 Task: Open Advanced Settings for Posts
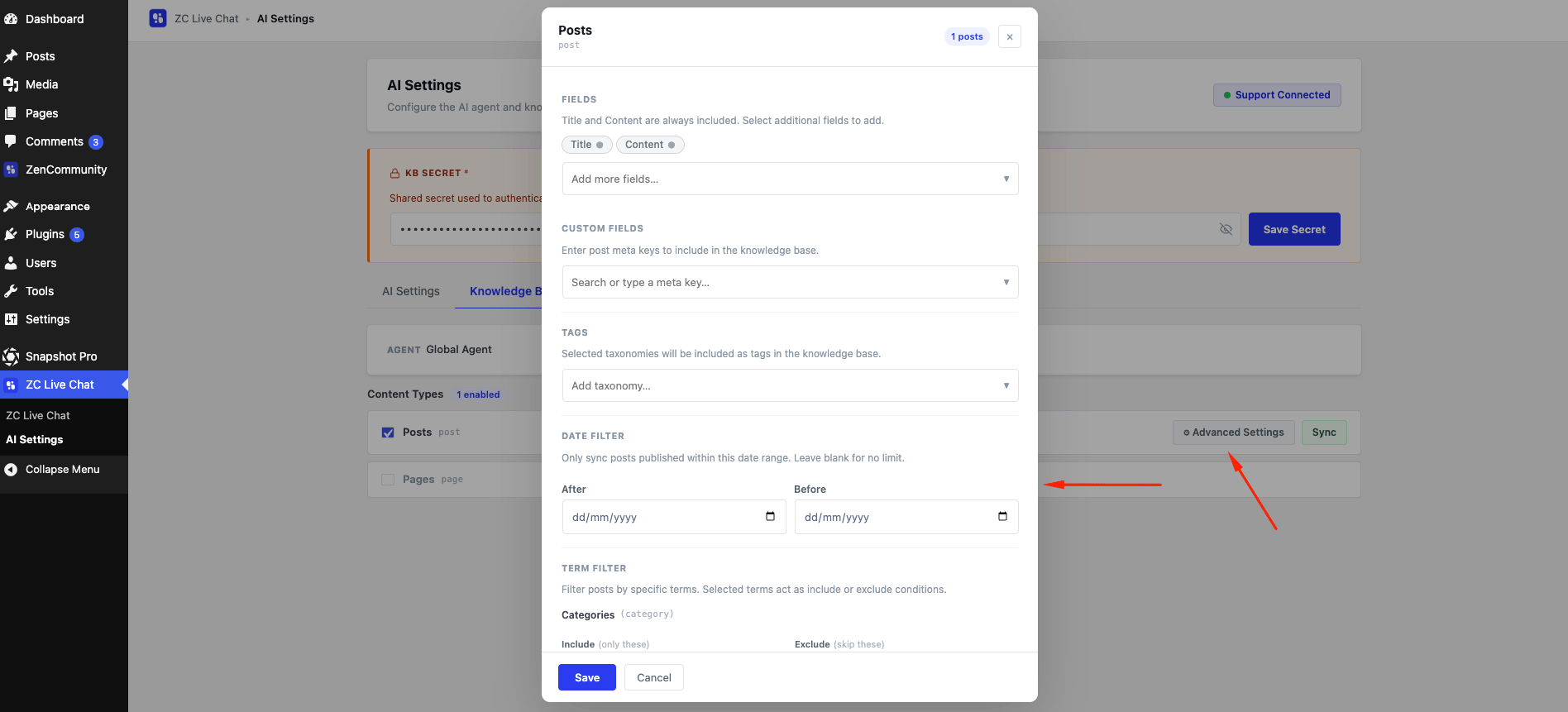point(1234,432)
